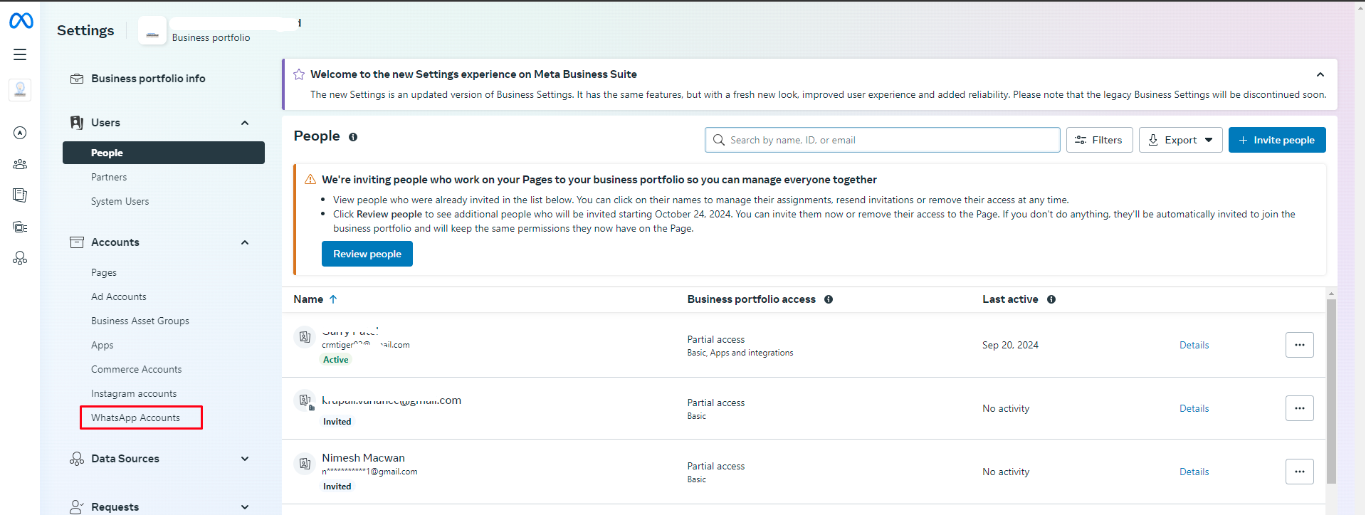
Task: Open the people group icon in left rail
Action: (x=20, y=163)
